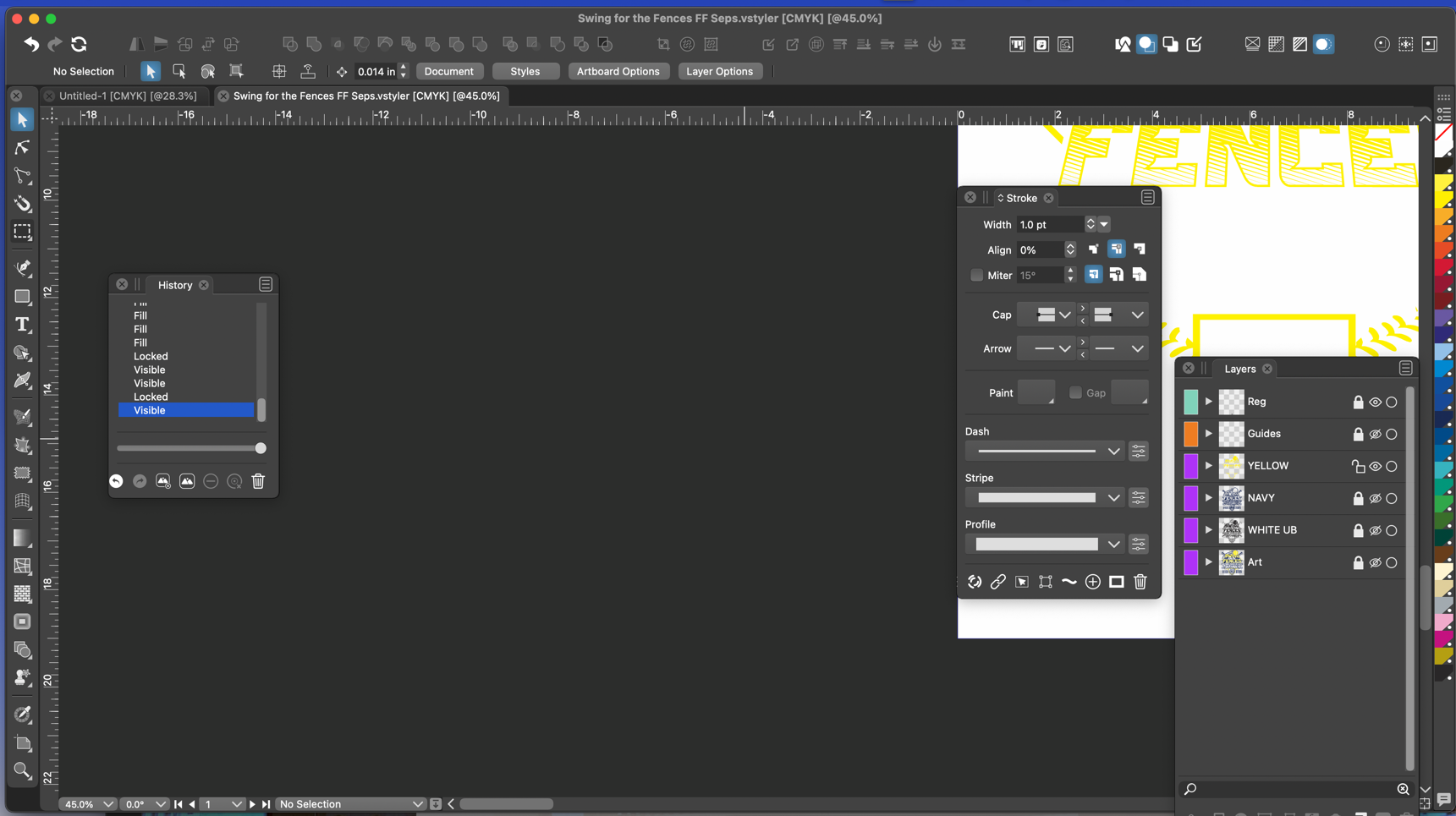Viewport: 1456px width, 816px height.
Task: Show the hidden NAVY layer
Action: (x=1375, y=499)
